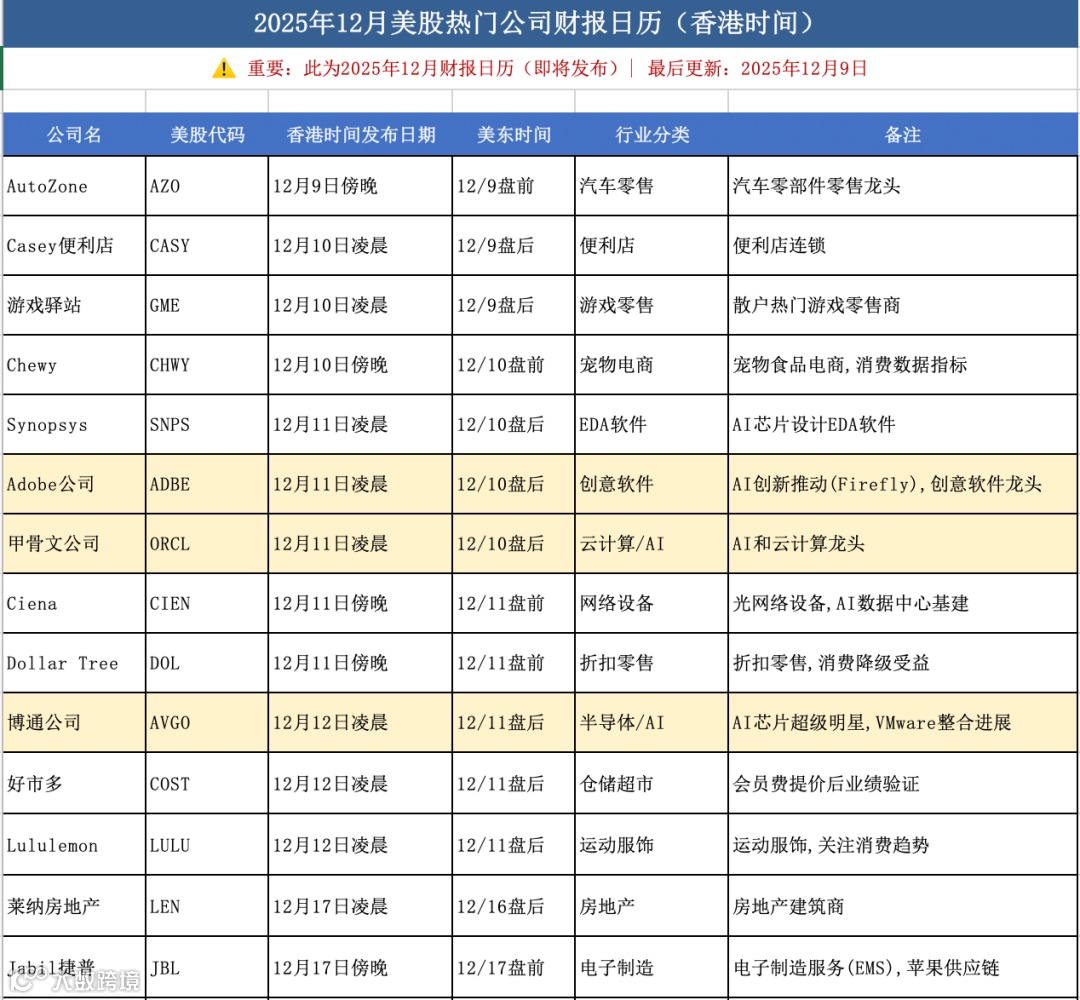Image resolution: width=1080 pixels, height=1000 pixels.
Task: Click the '网络设备' industry cell
Action: [652, 603]
